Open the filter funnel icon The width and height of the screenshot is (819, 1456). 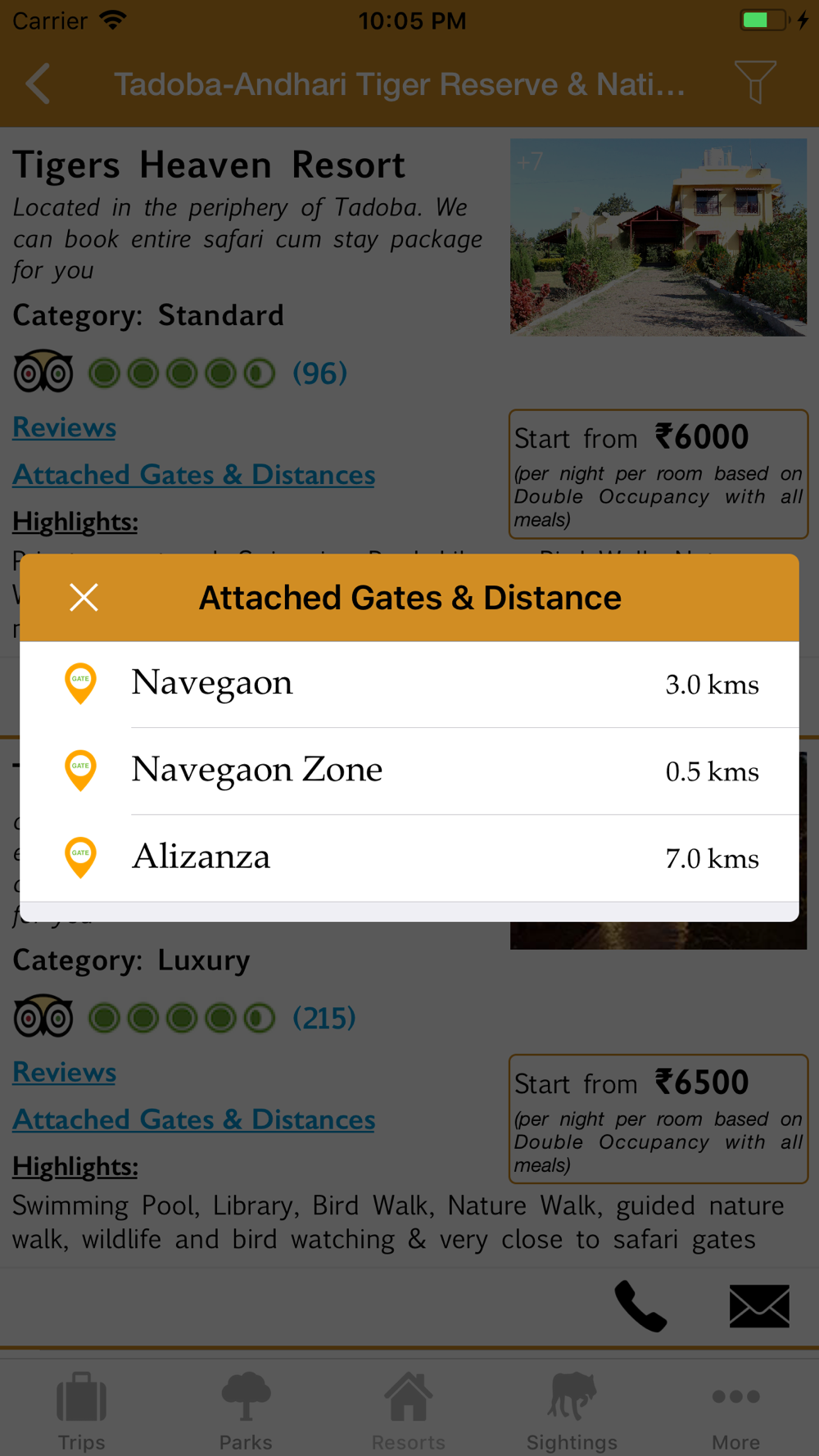click(x=755, y=82)
